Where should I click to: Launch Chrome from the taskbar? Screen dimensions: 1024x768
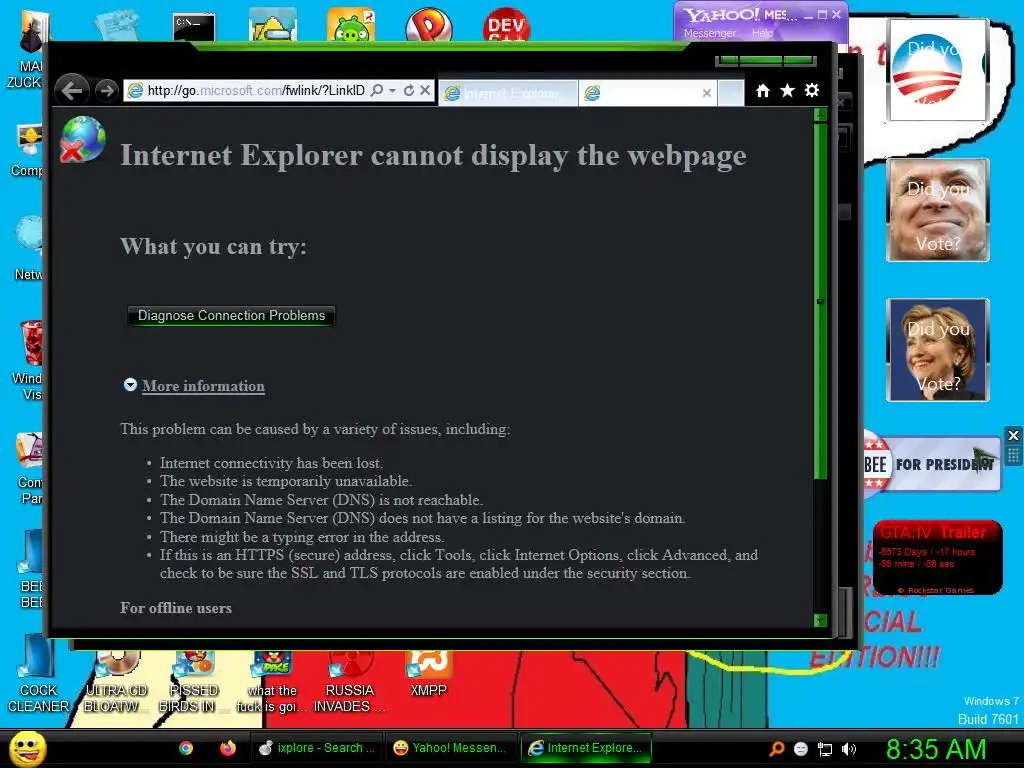click(186, 748)
